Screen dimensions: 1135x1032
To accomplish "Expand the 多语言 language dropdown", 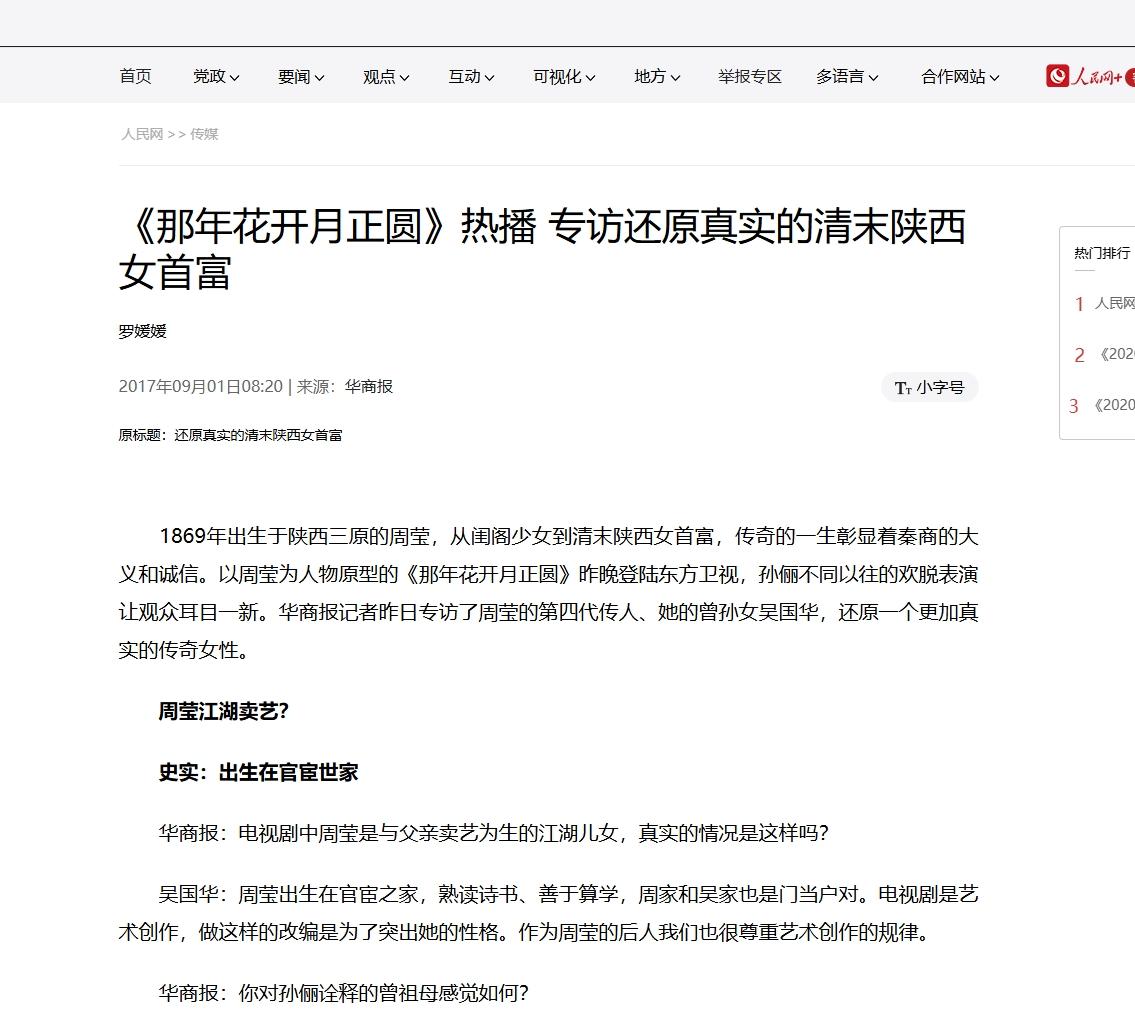I will [847, 77].
